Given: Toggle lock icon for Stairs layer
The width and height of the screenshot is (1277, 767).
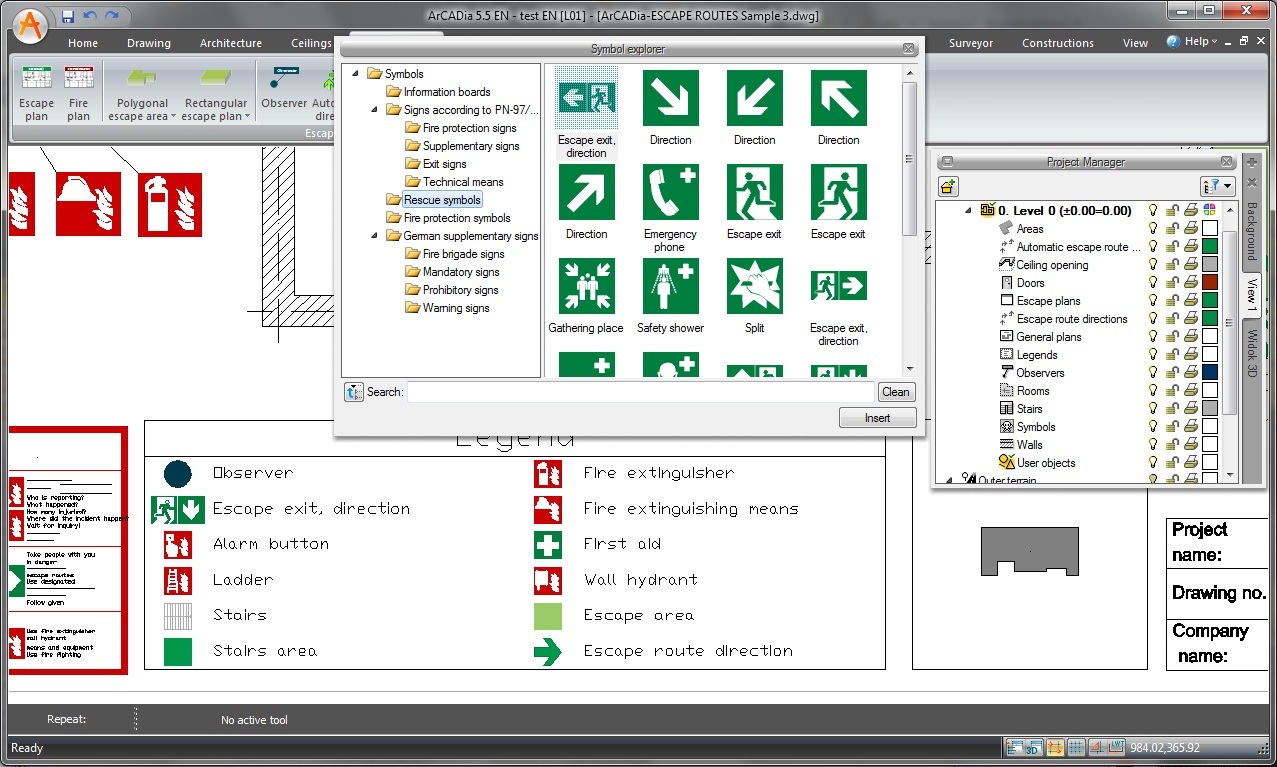Looking at the screenshot, I should 1172,409.
